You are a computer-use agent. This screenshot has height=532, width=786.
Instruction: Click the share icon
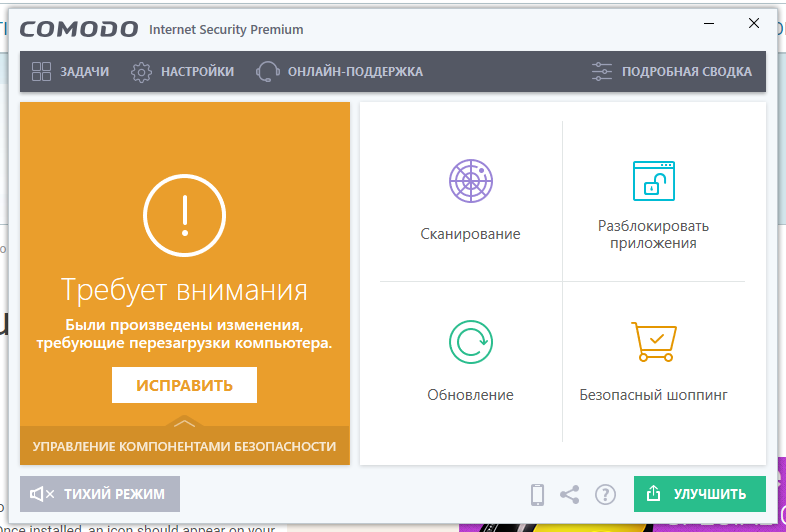(569, 494)
